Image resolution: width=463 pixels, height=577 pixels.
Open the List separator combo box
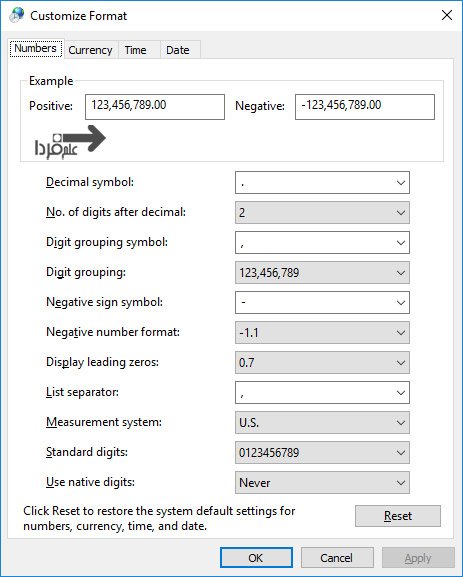(322, 393)
